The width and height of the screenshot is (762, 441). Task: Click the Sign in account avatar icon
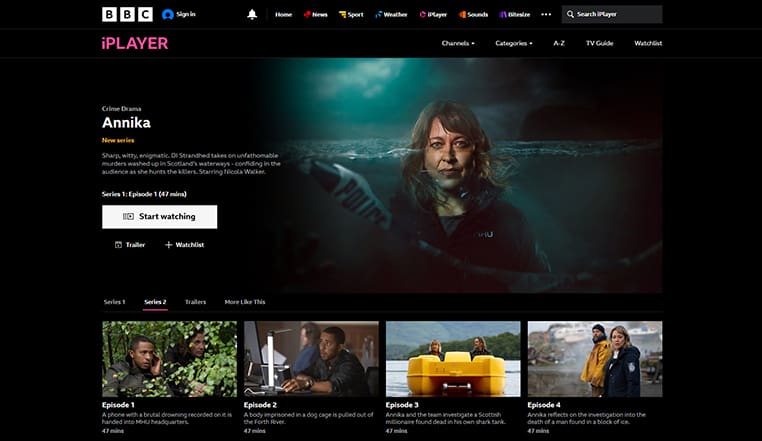click(x=168, y=15)
